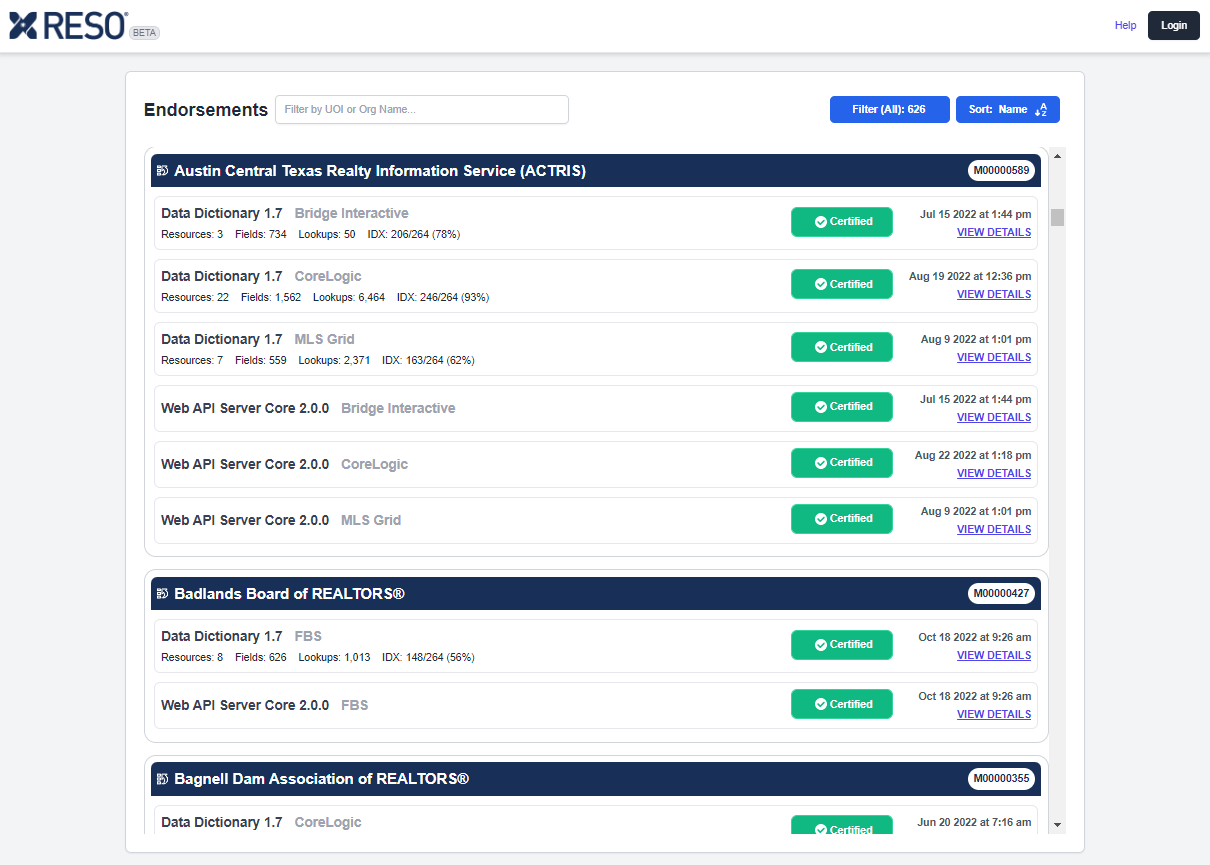
Task: Select the ACTRIS 'Data Dictionary 1.7 Bridge Interactive' title
Action: (285, 213)
